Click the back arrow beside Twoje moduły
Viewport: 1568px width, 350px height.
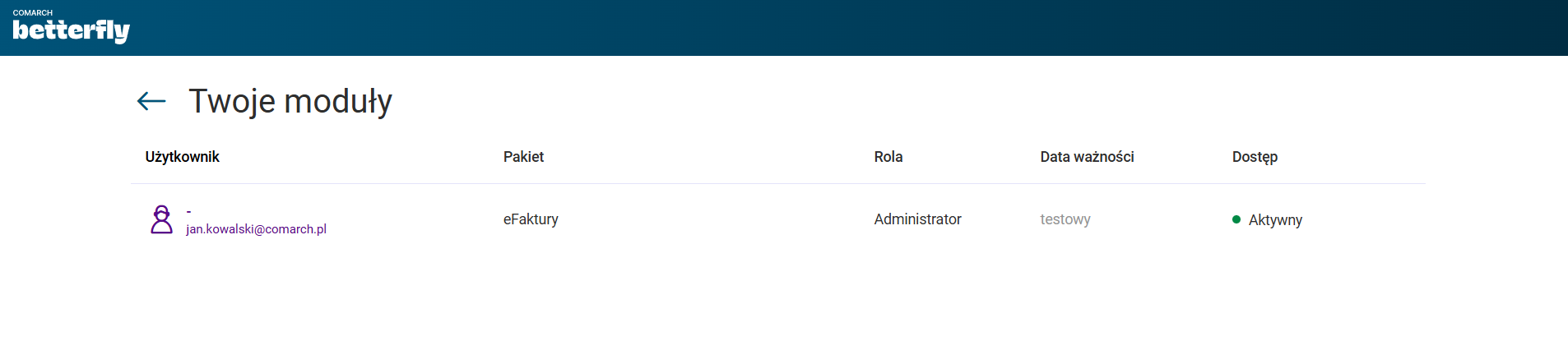[x=151, y=101]
